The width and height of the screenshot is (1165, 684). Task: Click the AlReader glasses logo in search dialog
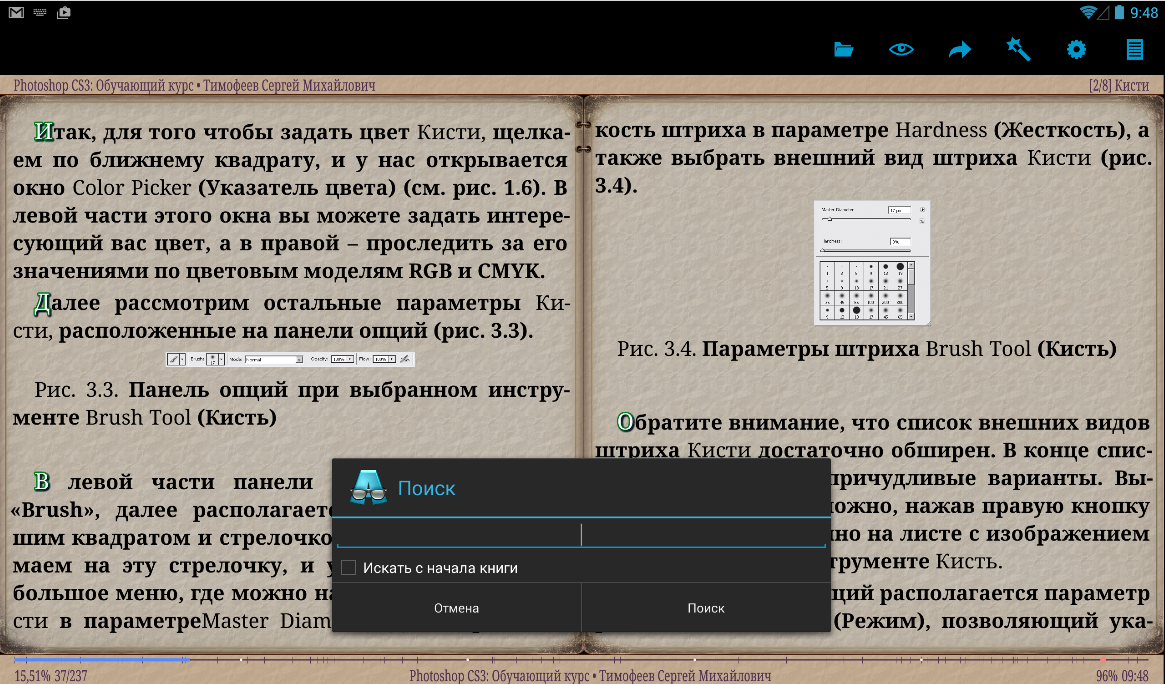(368, 488)
